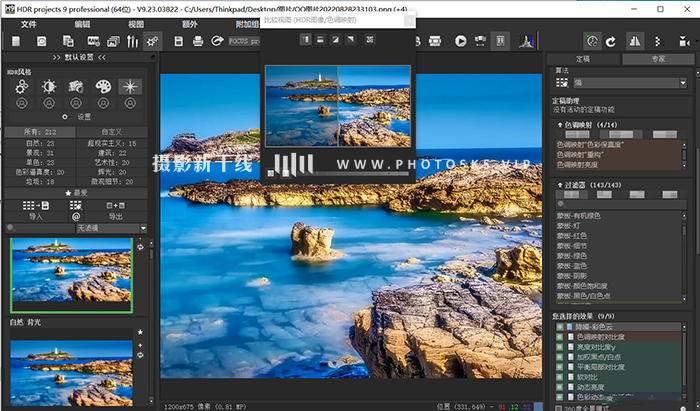Click the clock history toolbar icon
The image size is (700, 411).
[42, 42]
